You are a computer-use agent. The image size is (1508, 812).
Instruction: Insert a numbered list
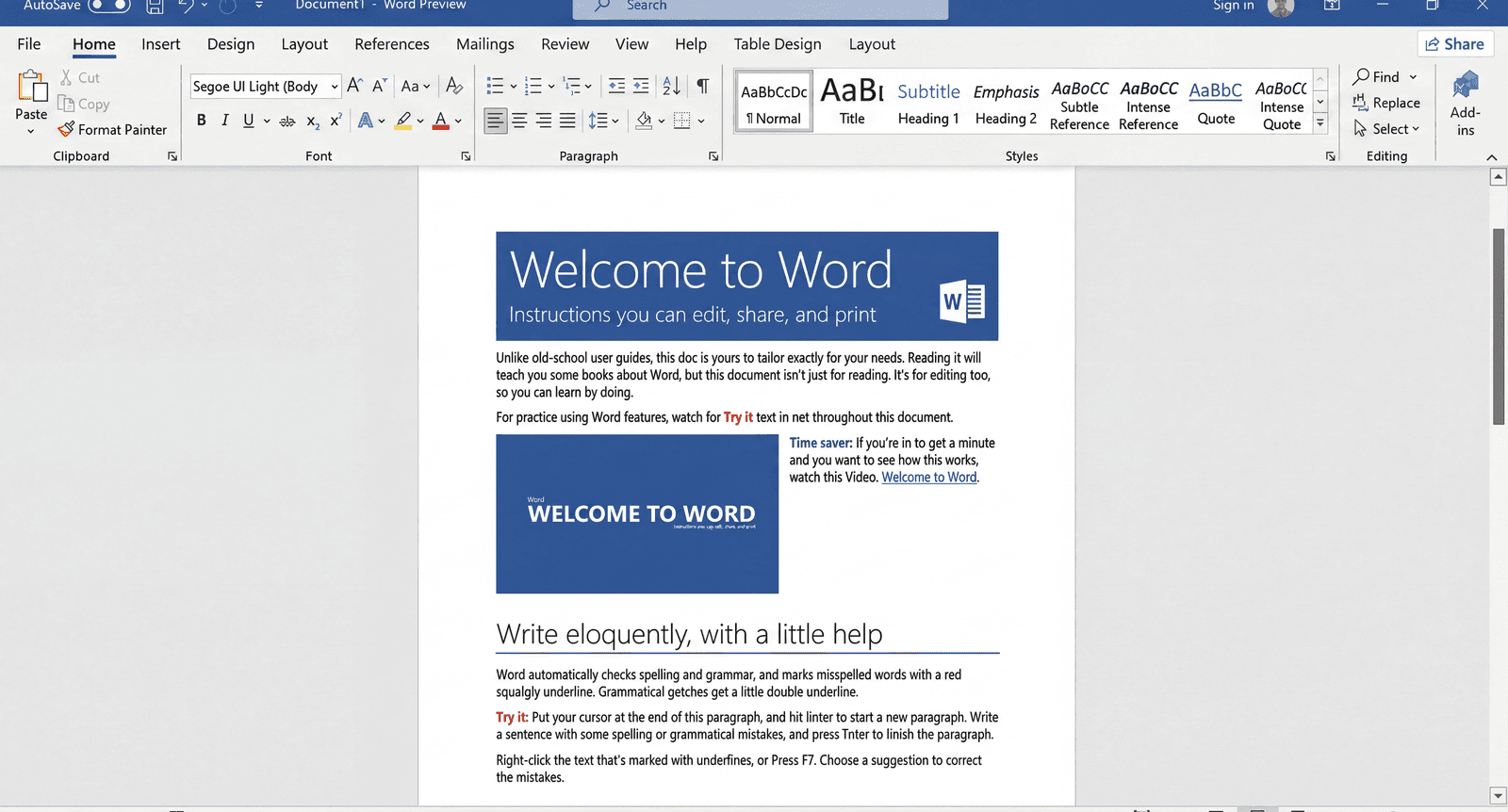[533, 86]
